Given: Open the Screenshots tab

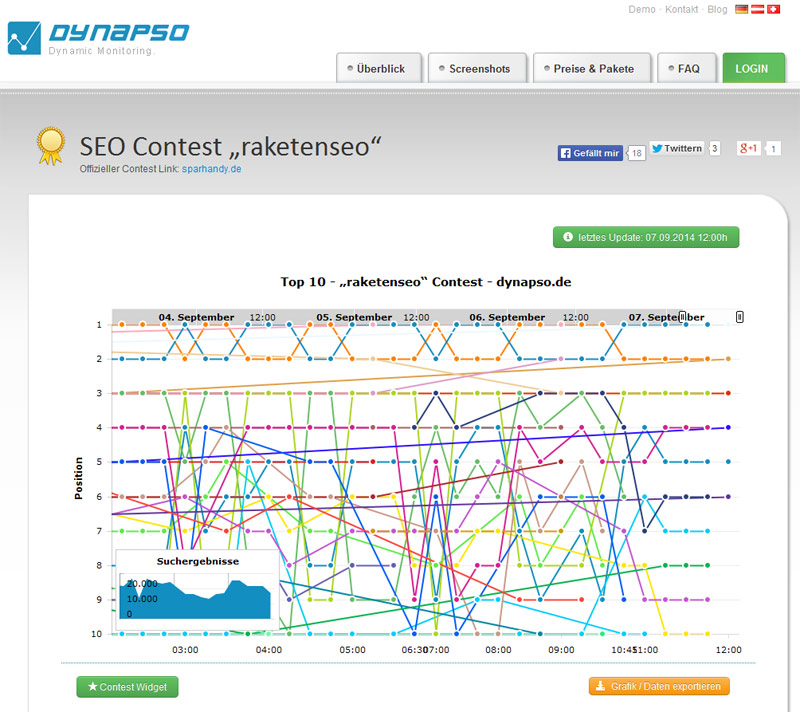Looking at the screenshot, I should 477,68.
